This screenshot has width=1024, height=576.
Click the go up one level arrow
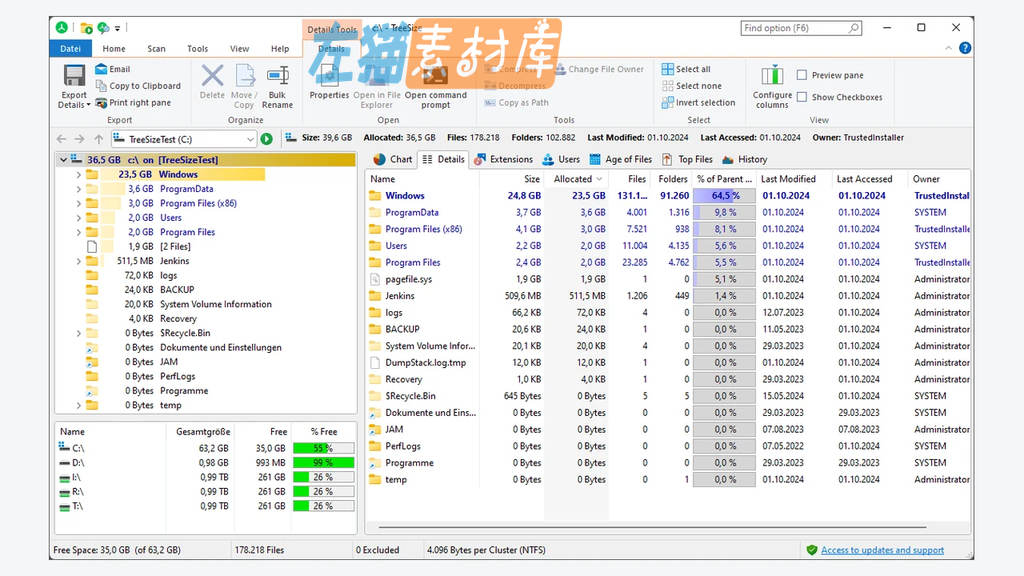99,138
